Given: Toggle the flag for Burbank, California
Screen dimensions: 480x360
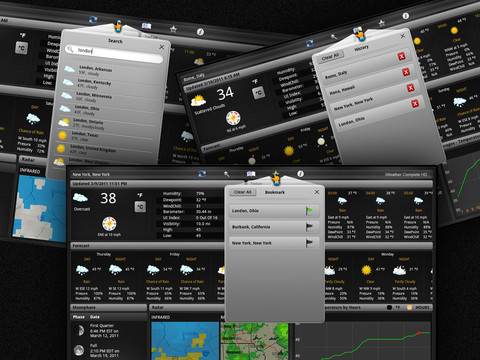Looking at the screenshot, I should 309,227.
